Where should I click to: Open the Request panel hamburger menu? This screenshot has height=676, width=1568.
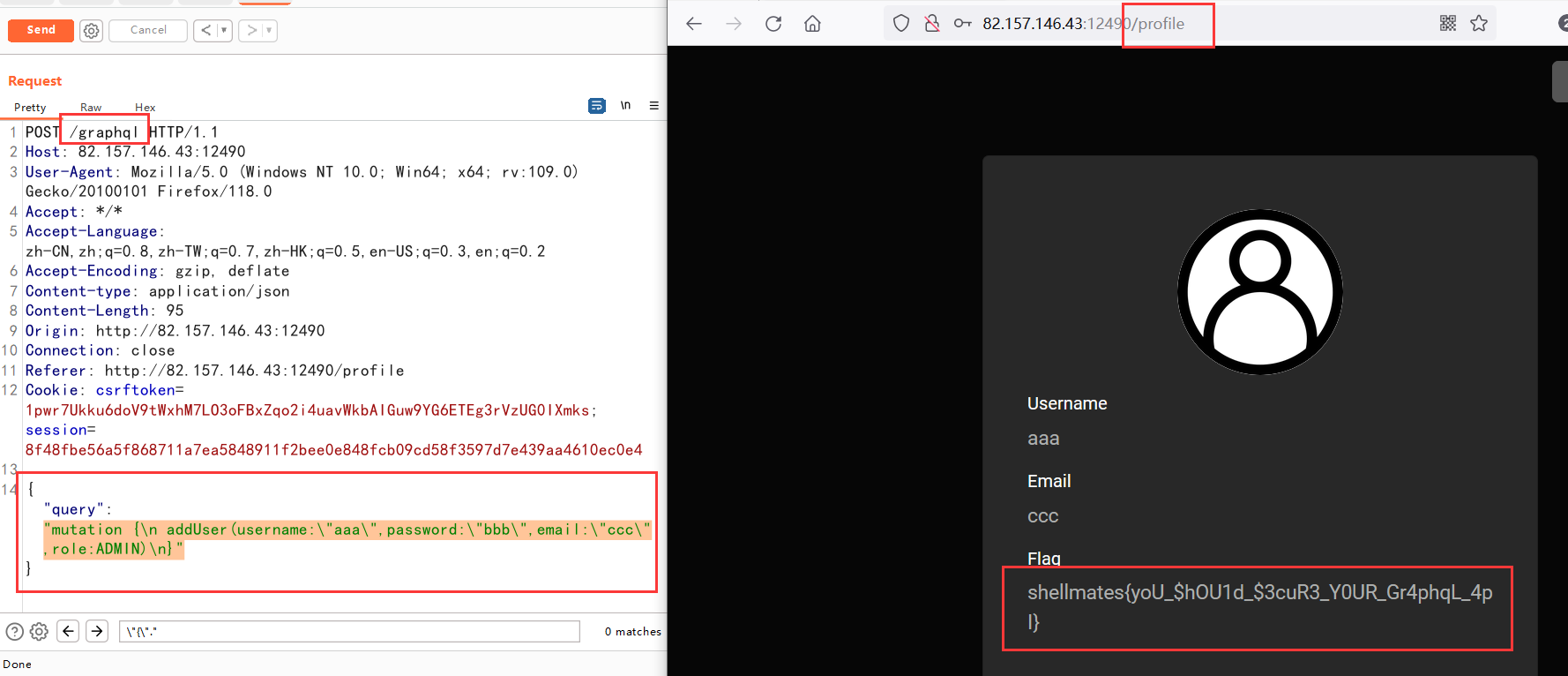point(653,105)
